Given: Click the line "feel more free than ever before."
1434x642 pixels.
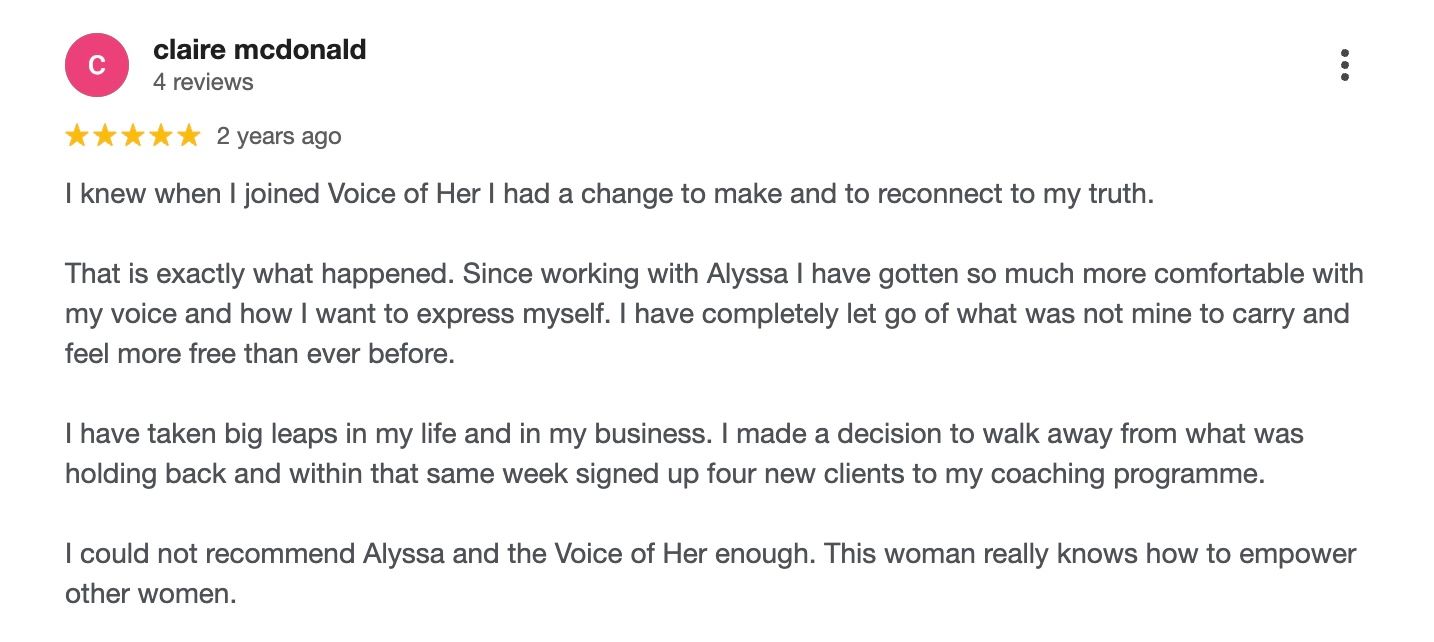Looking at the screenshot, I should pyautogui.click(x=259, y=354).
